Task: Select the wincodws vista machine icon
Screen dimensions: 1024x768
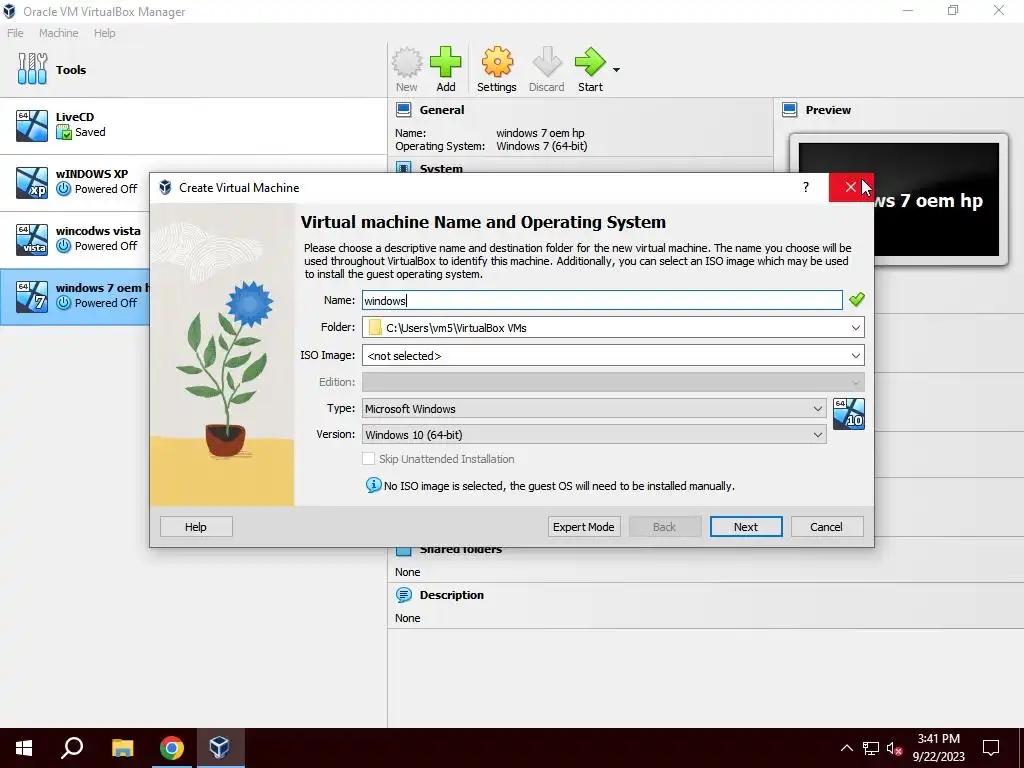Action: 32,239
